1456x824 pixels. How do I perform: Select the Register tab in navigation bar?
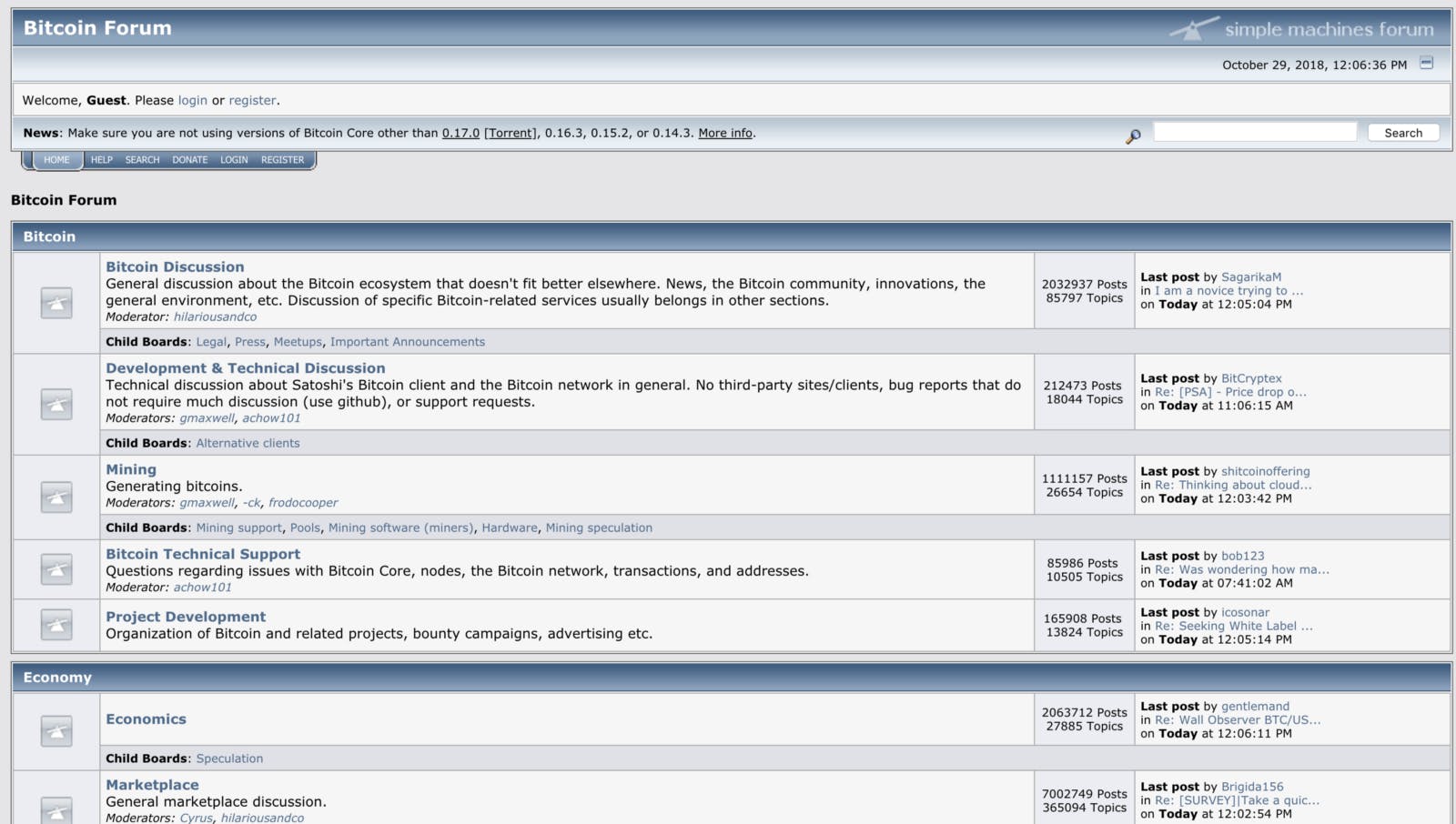click(x=282, y=160)
